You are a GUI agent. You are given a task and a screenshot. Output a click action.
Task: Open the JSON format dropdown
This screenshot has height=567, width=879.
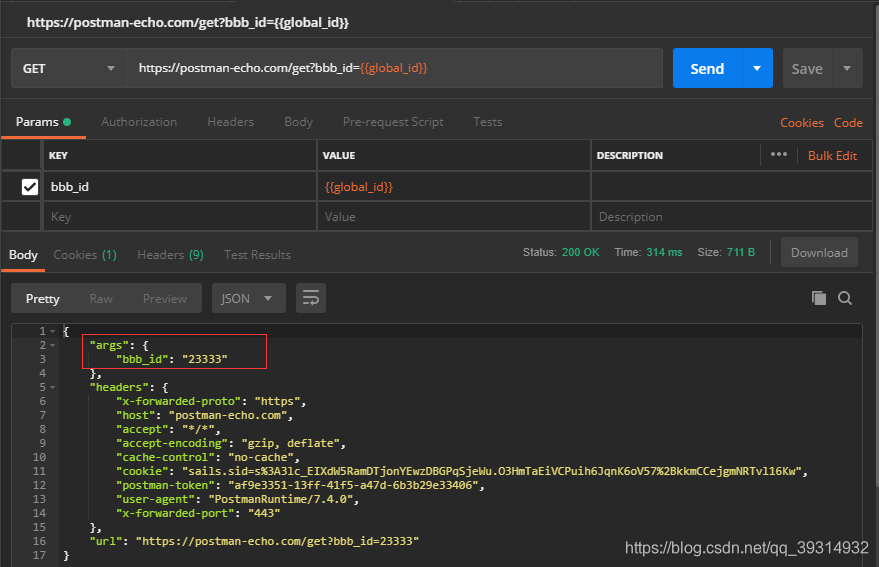[248, 298]
